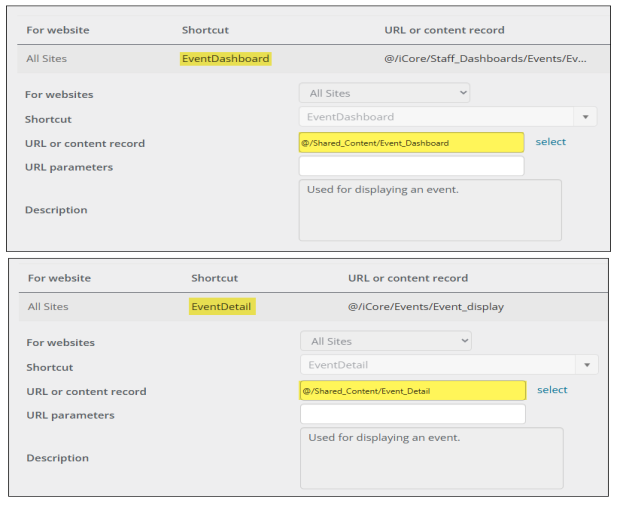This screenshot has width=617, height=506.
Task: Sort by For website column above EventDetail row
Action: pyautogui.click(x=59, y=278)
